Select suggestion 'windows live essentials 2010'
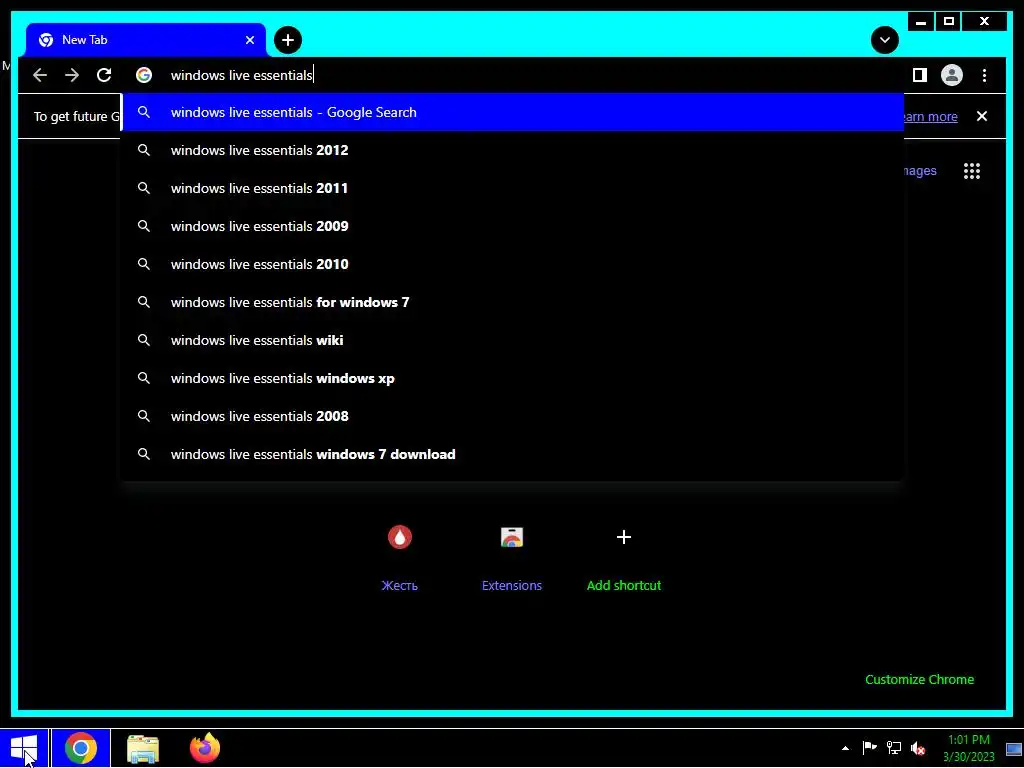This screenshot has width=1024, height=768. point(513,264)
